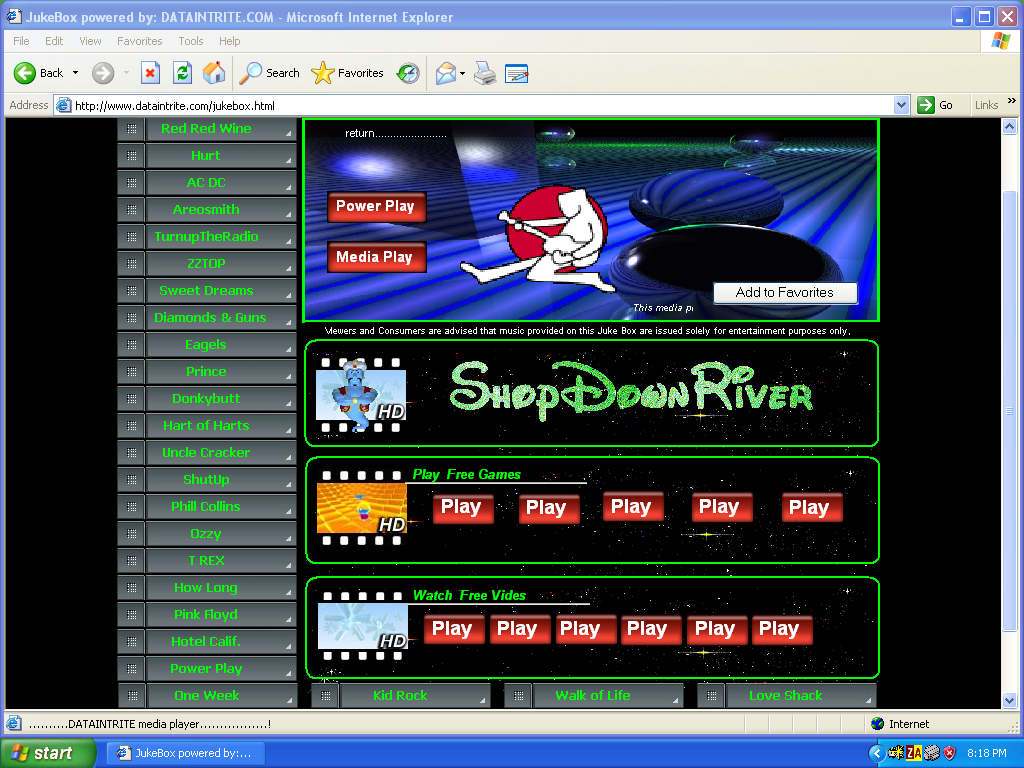Click the vertical scrollbar down arrow

click(1010, 700)
